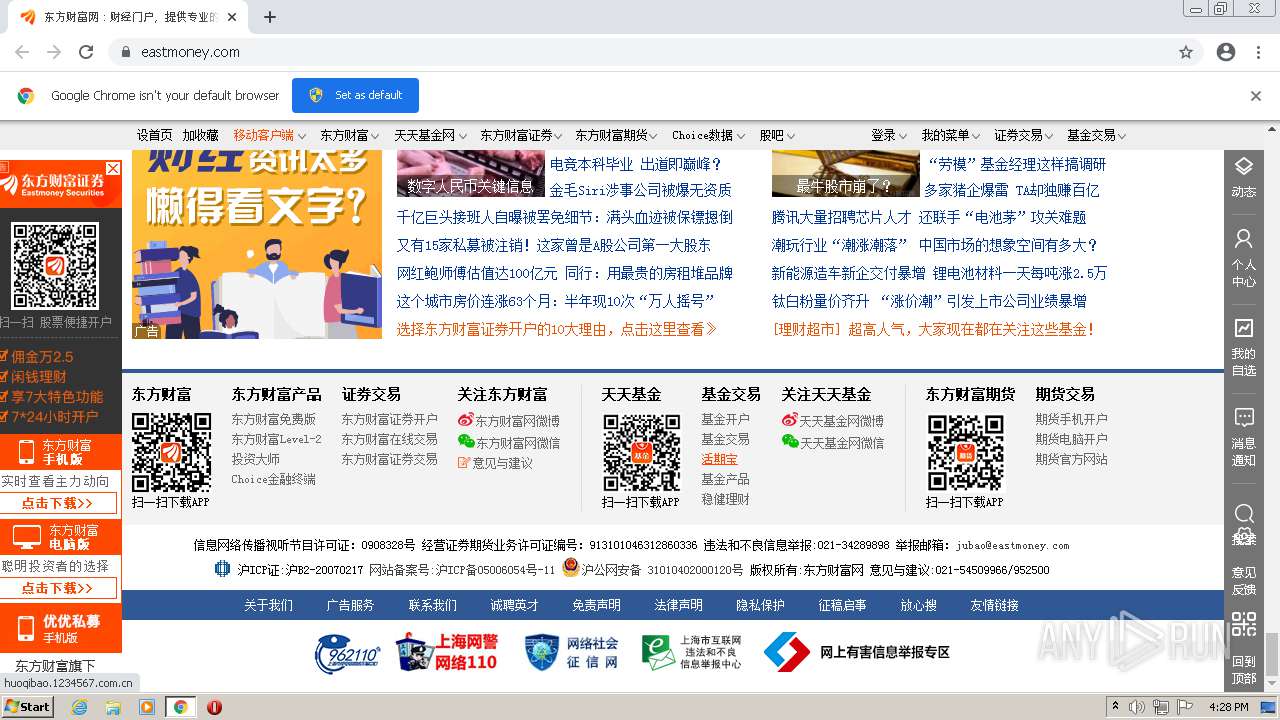Open 友情链接 footer link

[x=994, y=605]
